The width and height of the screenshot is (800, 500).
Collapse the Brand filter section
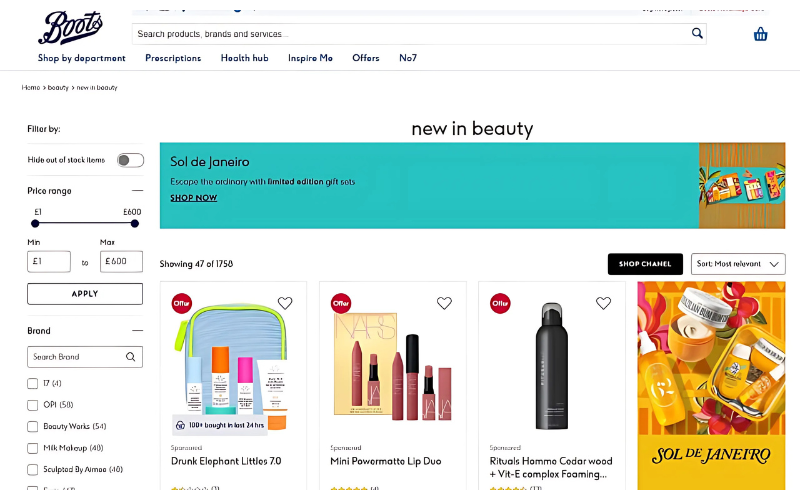[137, 331]
